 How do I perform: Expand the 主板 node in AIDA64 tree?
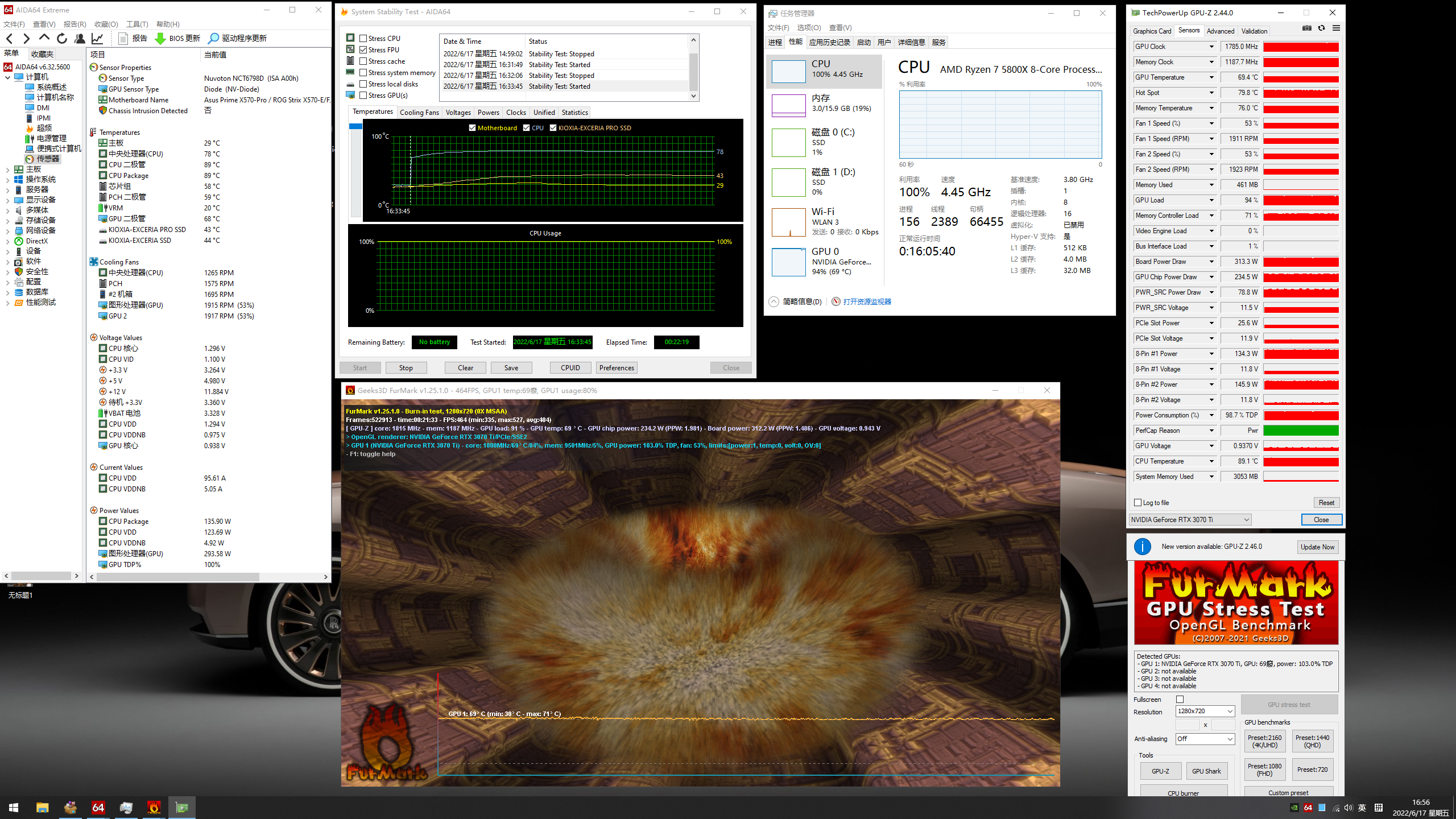(7, 169)
